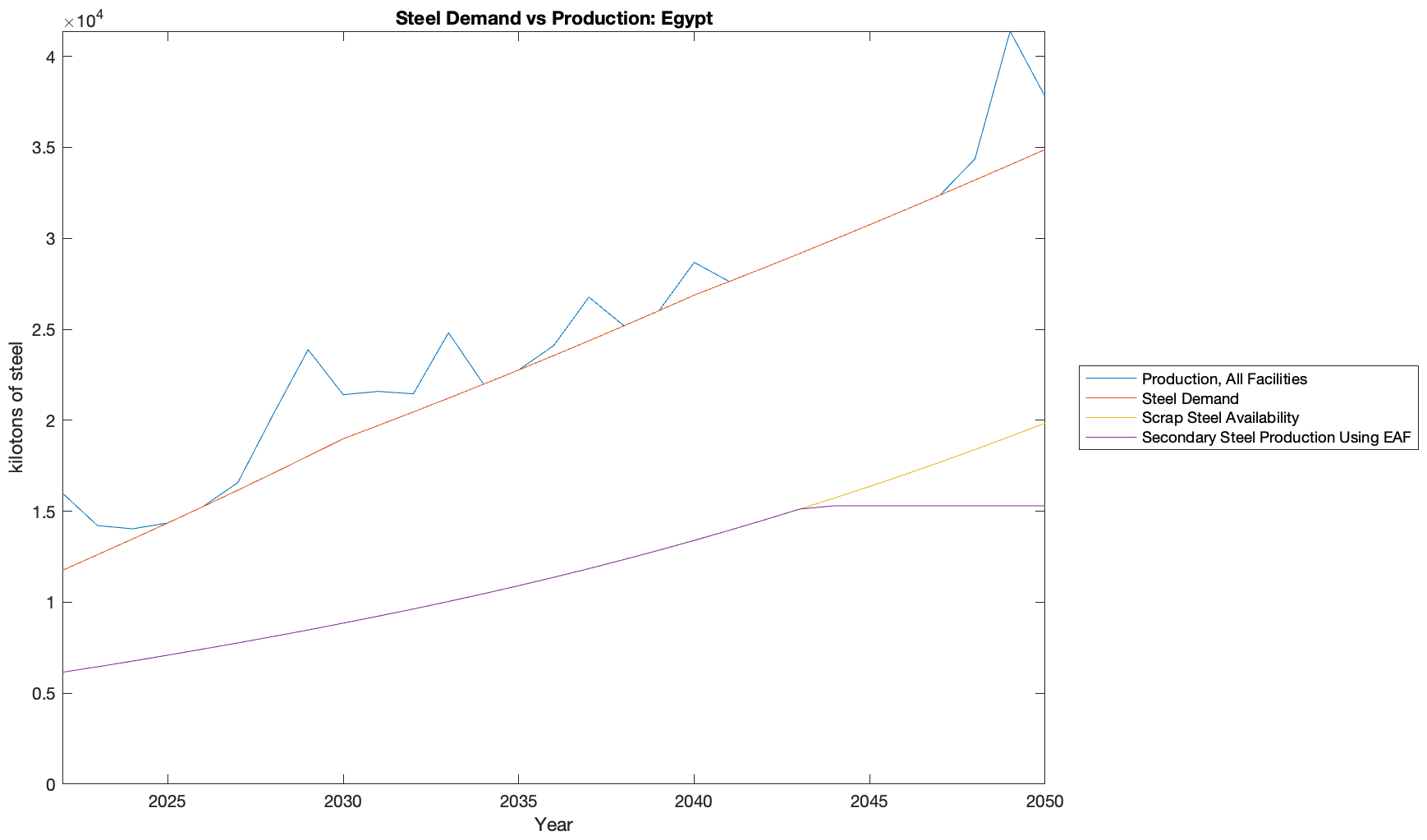
Task: Select the "Steel Demand" legend text
Action: [1190, 398]
